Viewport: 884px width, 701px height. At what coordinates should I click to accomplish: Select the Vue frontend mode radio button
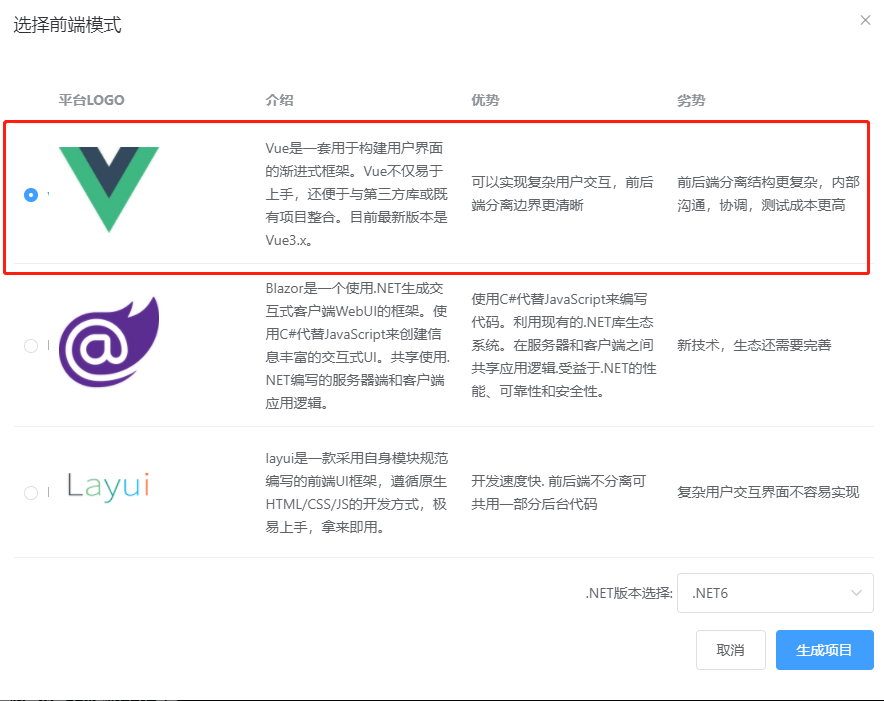pos(31,195)
